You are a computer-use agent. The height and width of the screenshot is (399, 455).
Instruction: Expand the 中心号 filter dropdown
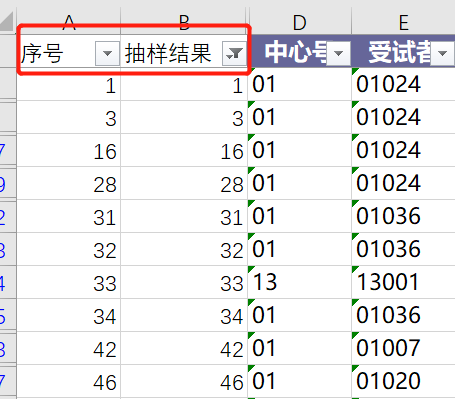(338, 53)
